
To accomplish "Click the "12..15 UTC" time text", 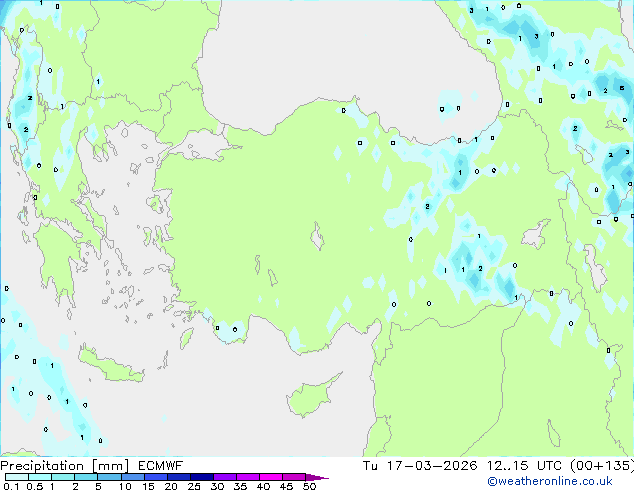I will coord(524,466).
